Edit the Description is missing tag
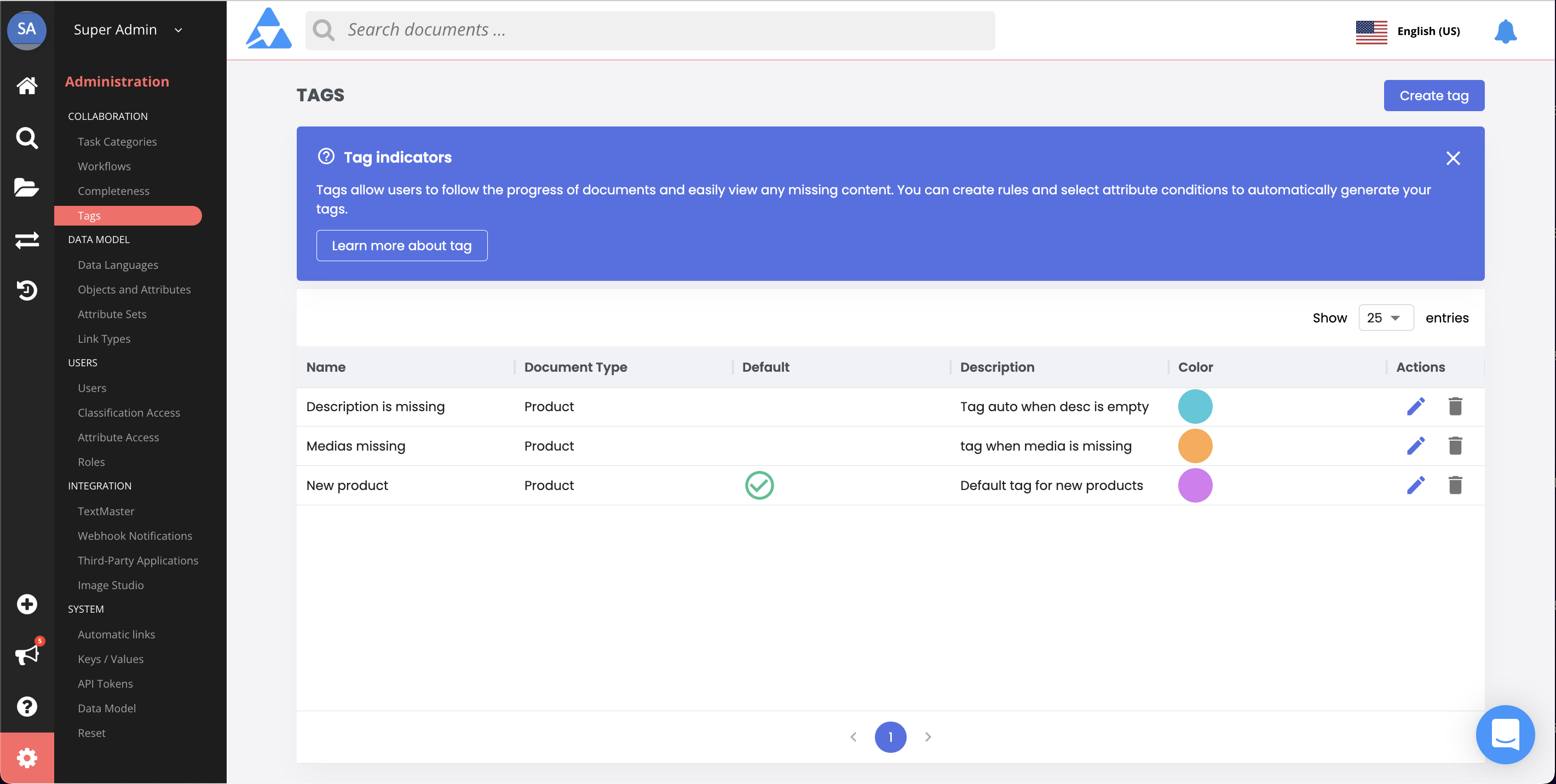1556x784 pixels. point(1415,406)
